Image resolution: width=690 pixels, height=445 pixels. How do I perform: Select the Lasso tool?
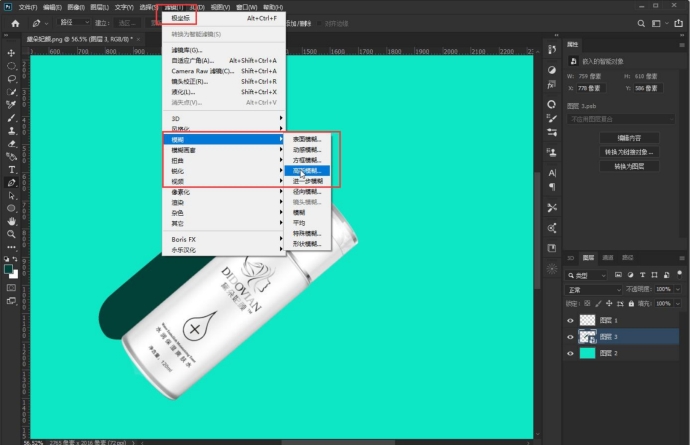(11, 79)
